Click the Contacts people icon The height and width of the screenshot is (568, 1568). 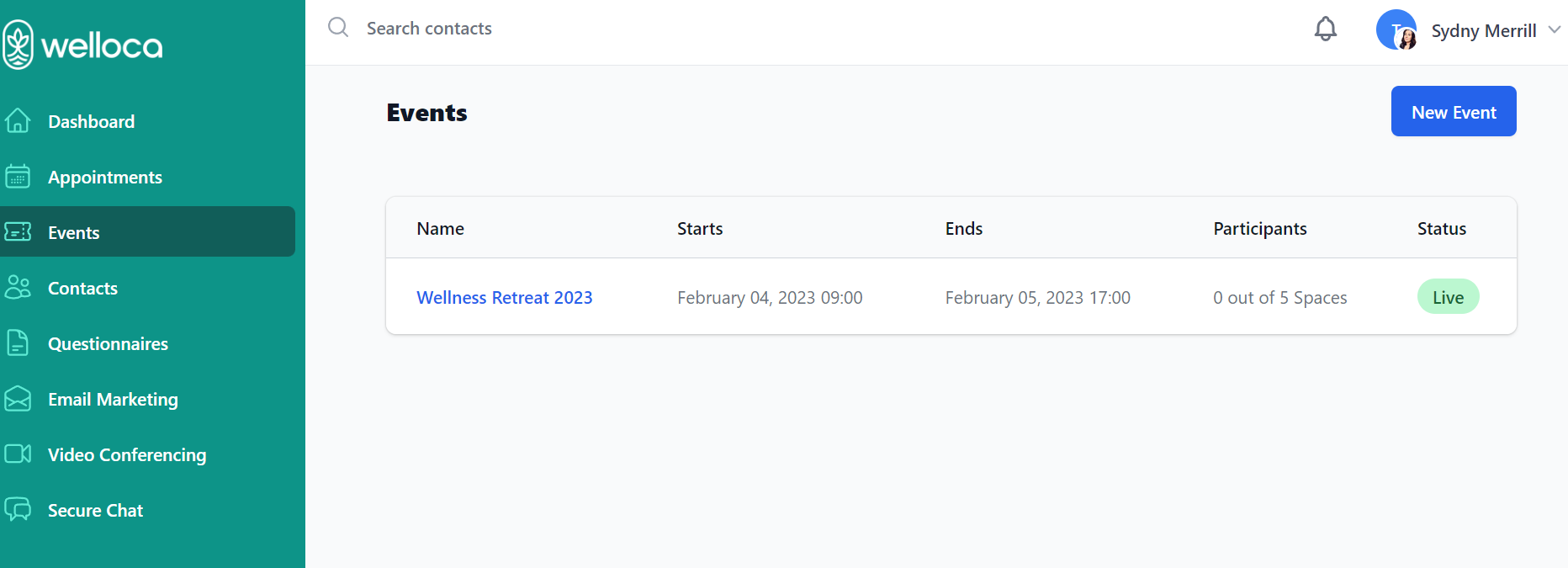coord(18,288)
